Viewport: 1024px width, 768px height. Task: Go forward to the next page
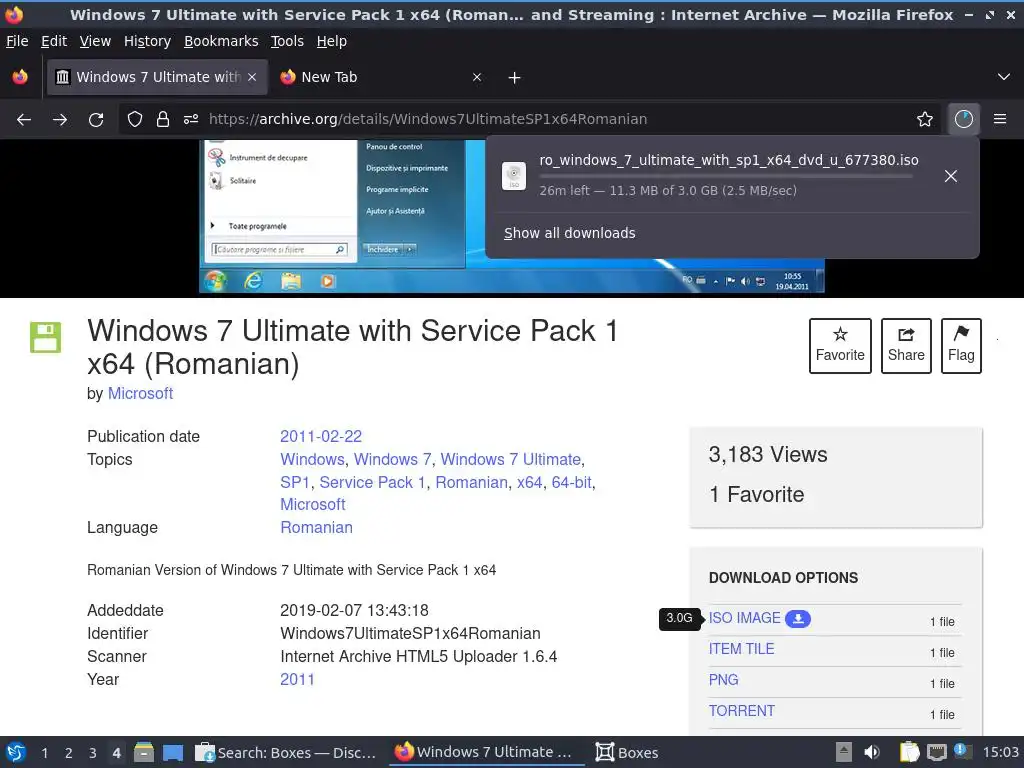pos(60,120)
